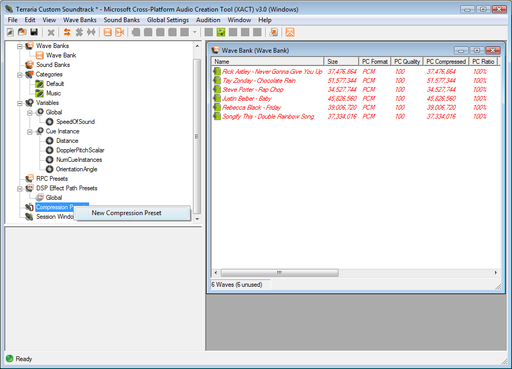The height and width of the screenshot is (369, 512).
Task: Select Songify This - Double Rainbow Song
Action: pyautogui.click(x=268, y=116)
